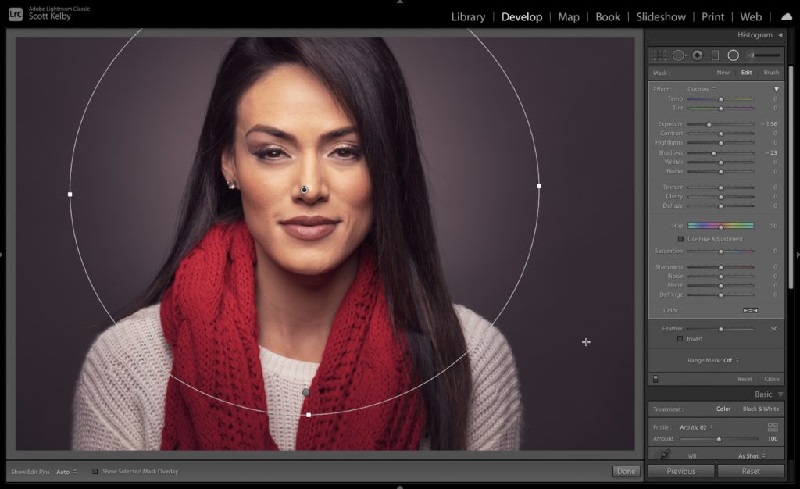This screenshot has width=800, height=489.
Task: Click the profile Amount slider knob
Action: pyautogui.click(x=719, y=439)
